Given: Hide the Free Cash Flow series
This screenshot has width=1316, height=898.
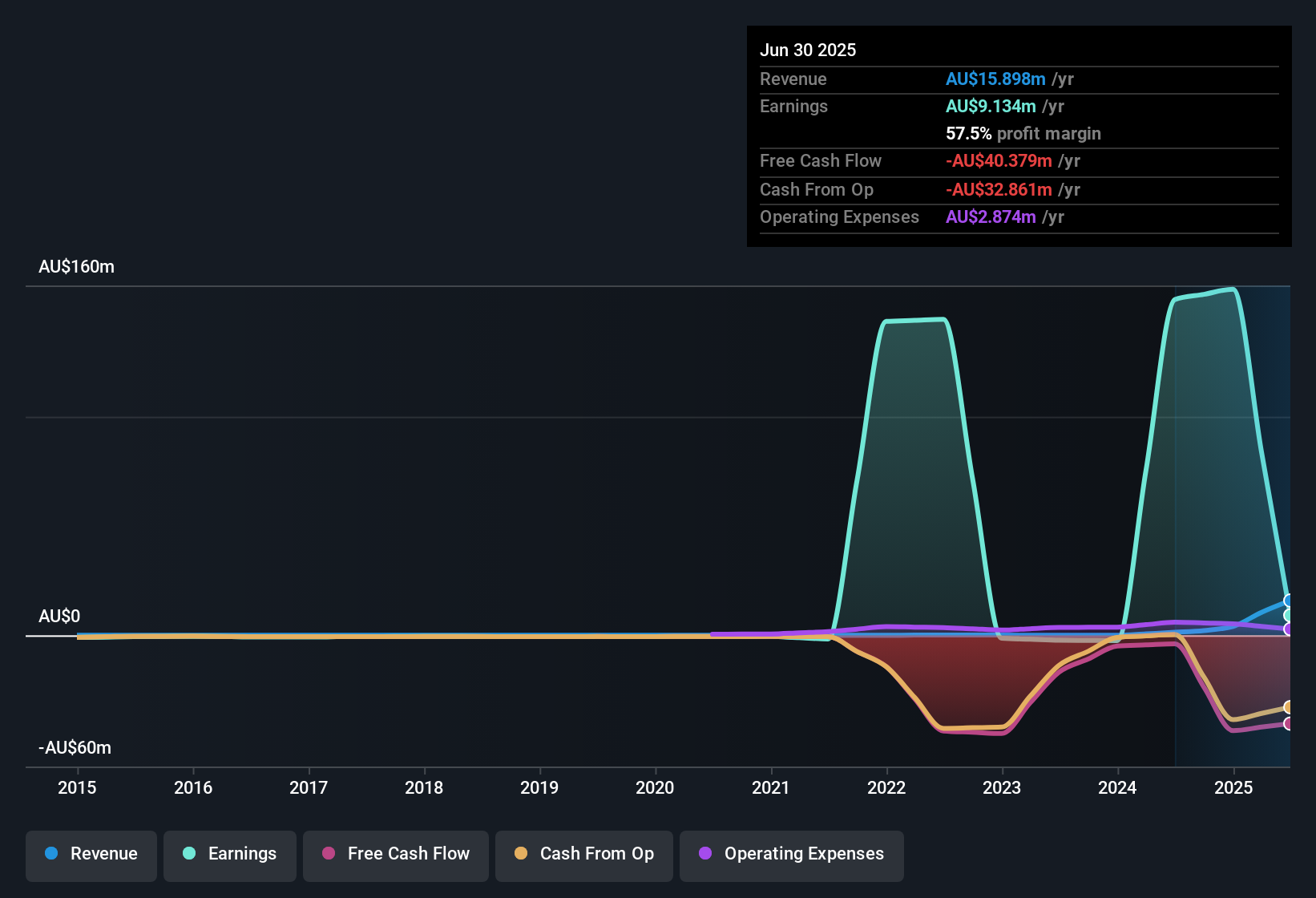Looking at the screenshot, I should 396,856.
